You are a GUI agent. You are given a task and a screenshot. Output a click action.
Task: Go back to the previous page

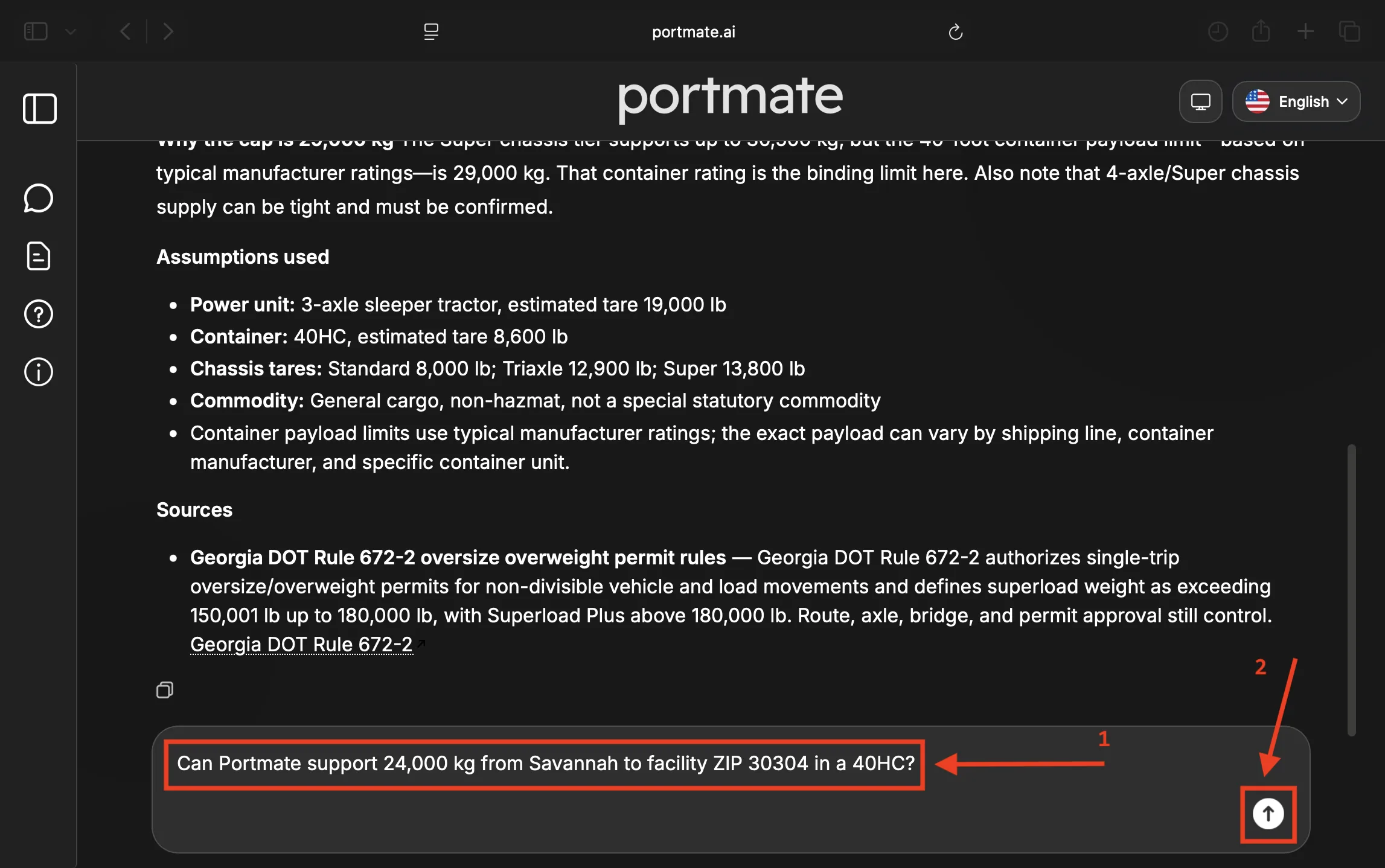pyautogui.click(x=125, y=31)
